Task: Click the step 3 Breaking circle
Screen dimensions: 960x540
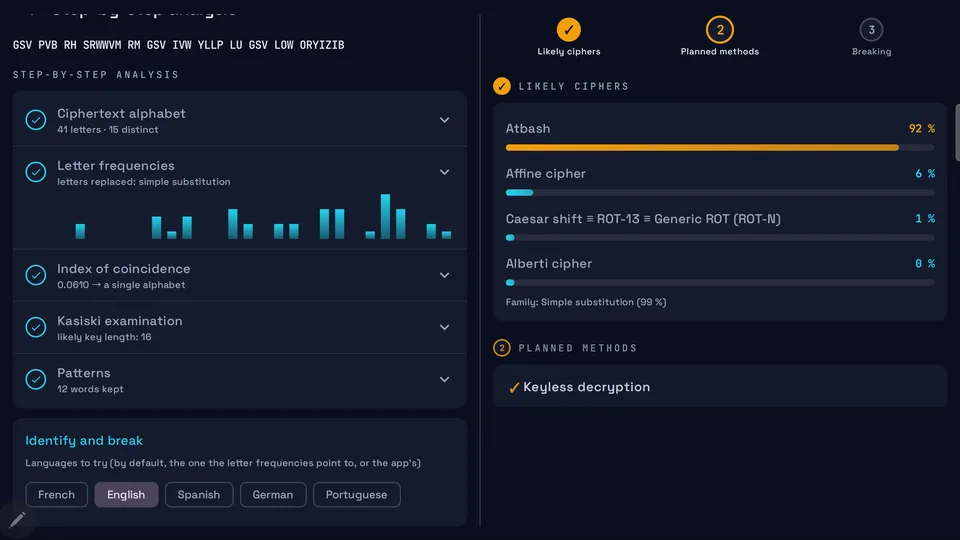Action: pos(871,29)
